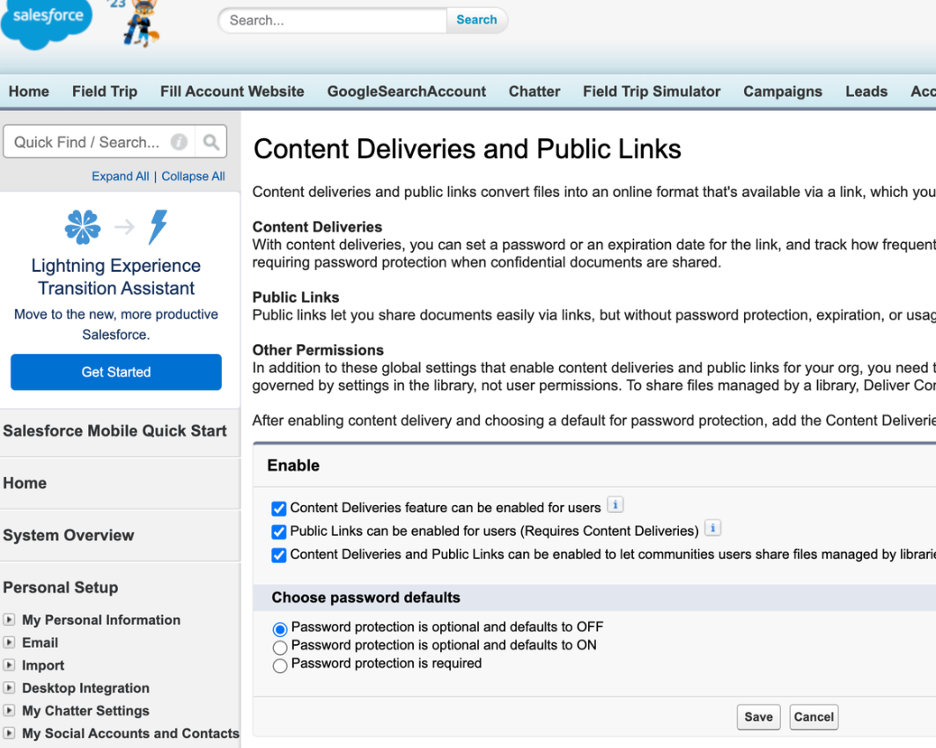This screenshot has height=748, width=936.
Task: Click the 'Choose password defaults' heading
Action: click(x=366, y=598)
